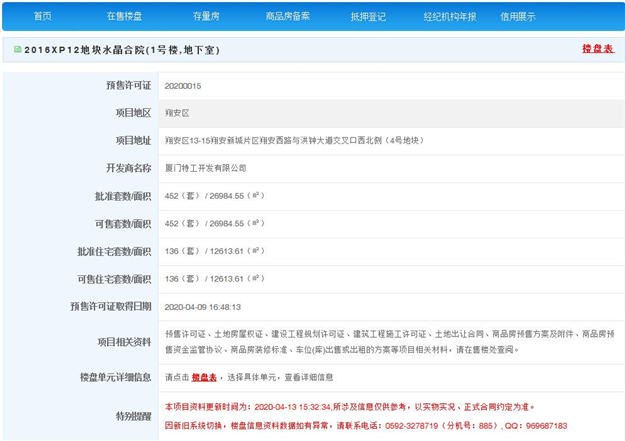This screenshot has height=441, width=625.
Task: Open 楼盘表 link in 楼盘单元详细信息 row
Action: [x=204, y=377]
